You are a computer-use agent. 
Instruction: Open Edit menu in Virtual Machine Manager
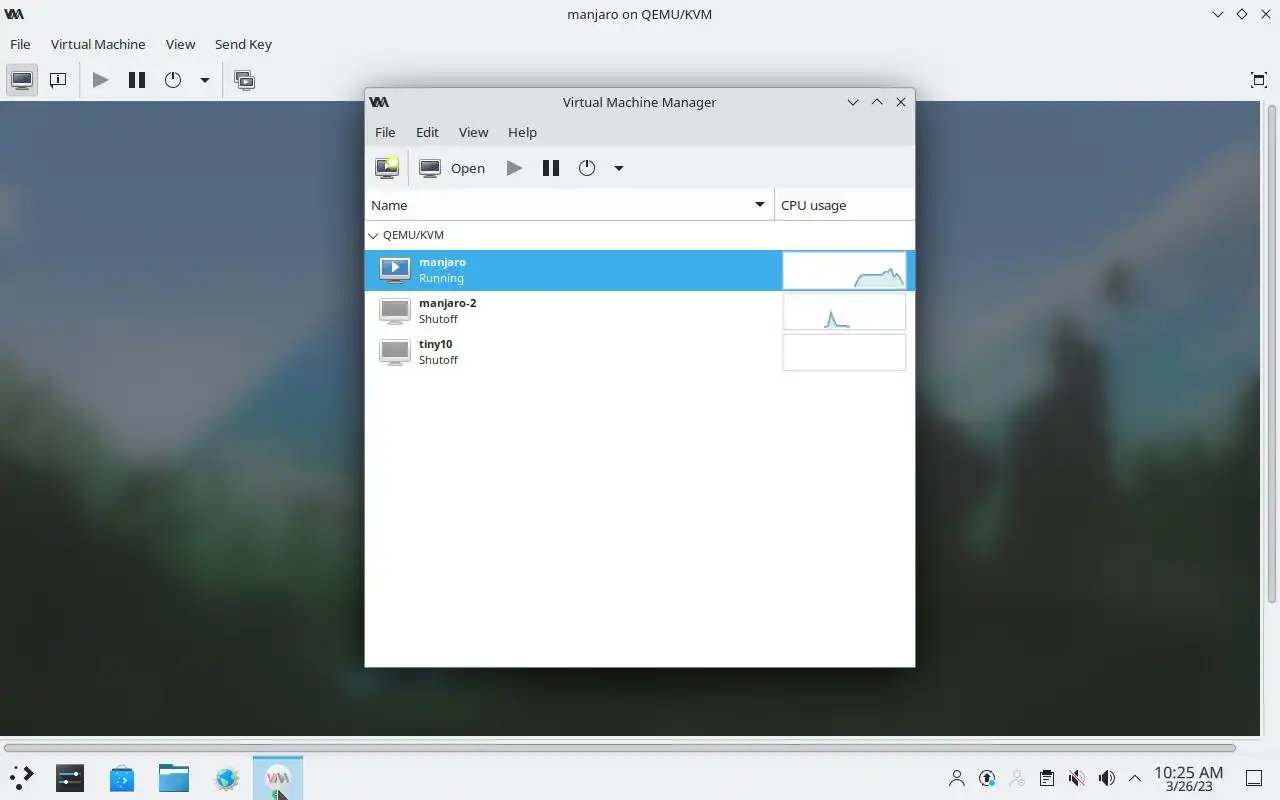(427, 132)
